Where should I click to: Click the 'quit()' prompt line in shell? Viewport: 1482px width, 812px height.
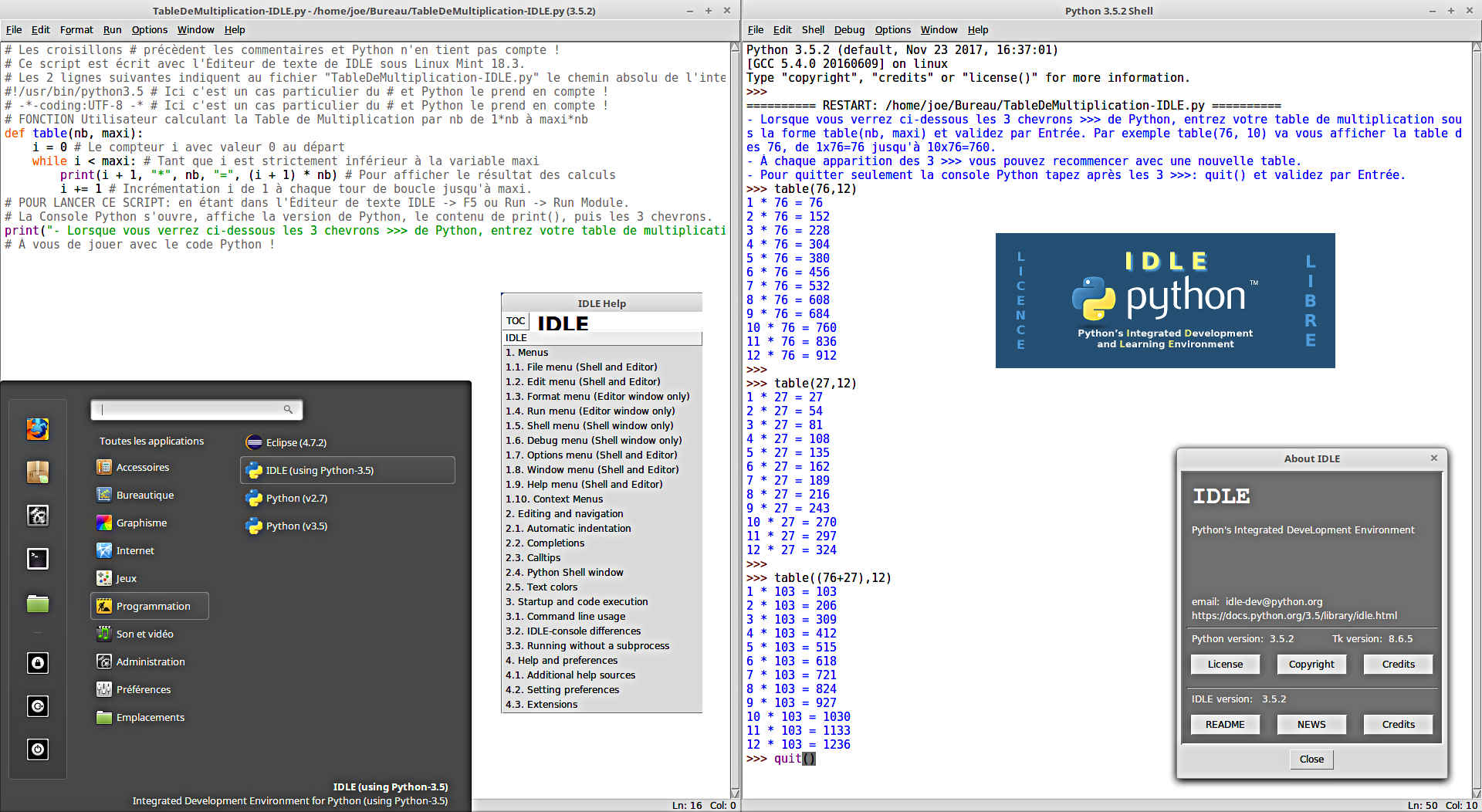[780, 758]
